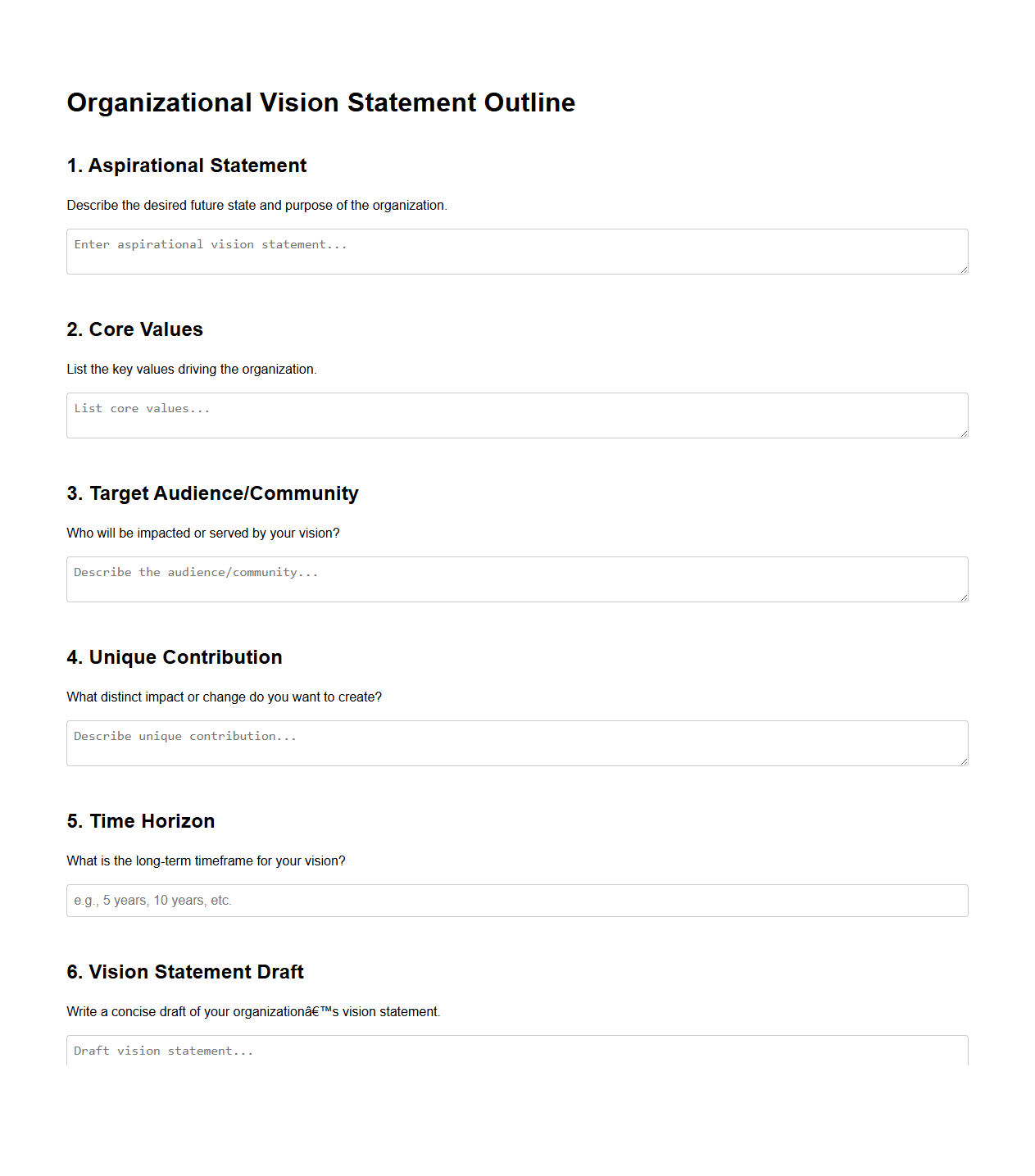Click the Unique Contribution heading
Image resolution: width=1035 pixels, height=1176 pixels.
(174, 656)
